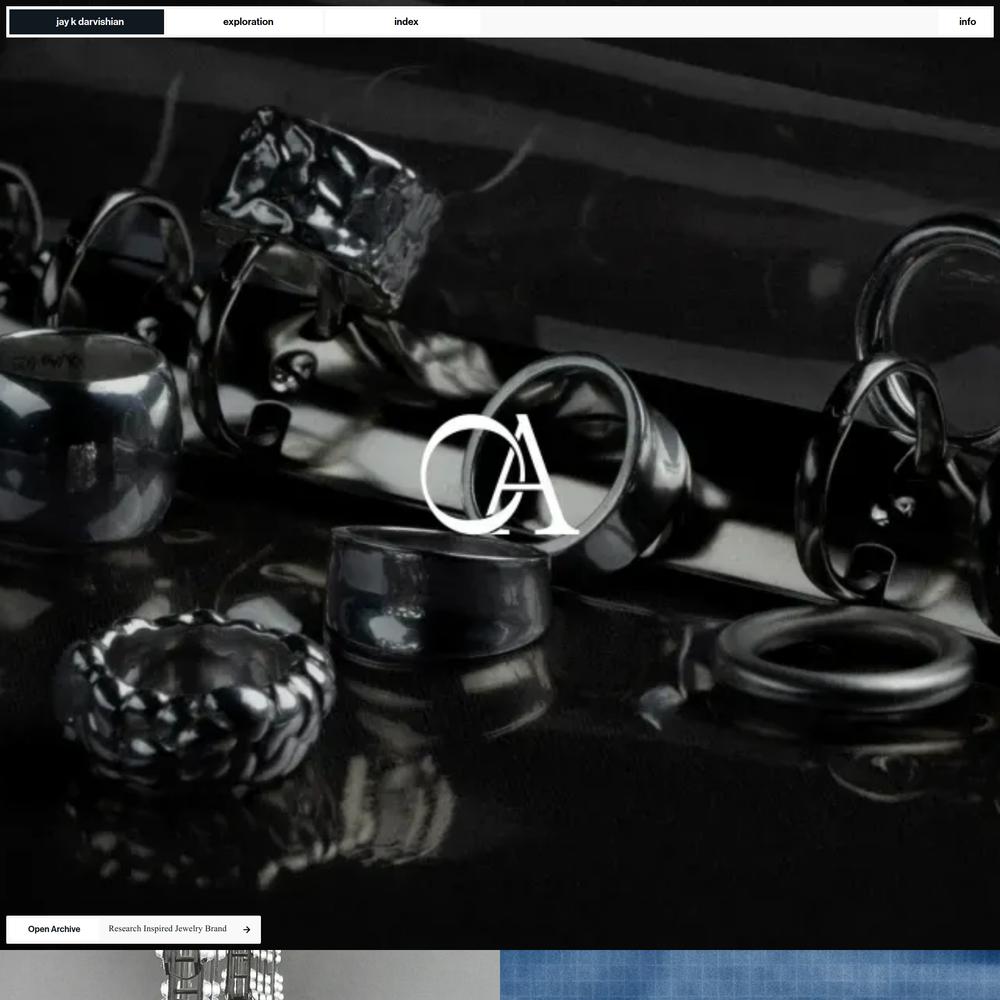Click the OA monogram logo

pos(499,474)
